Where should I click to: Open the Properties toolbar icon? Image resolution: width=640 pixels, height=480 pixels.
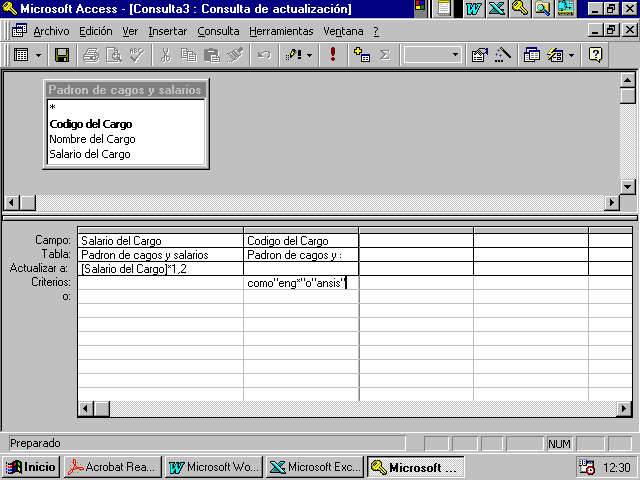[x=480, y=55]
